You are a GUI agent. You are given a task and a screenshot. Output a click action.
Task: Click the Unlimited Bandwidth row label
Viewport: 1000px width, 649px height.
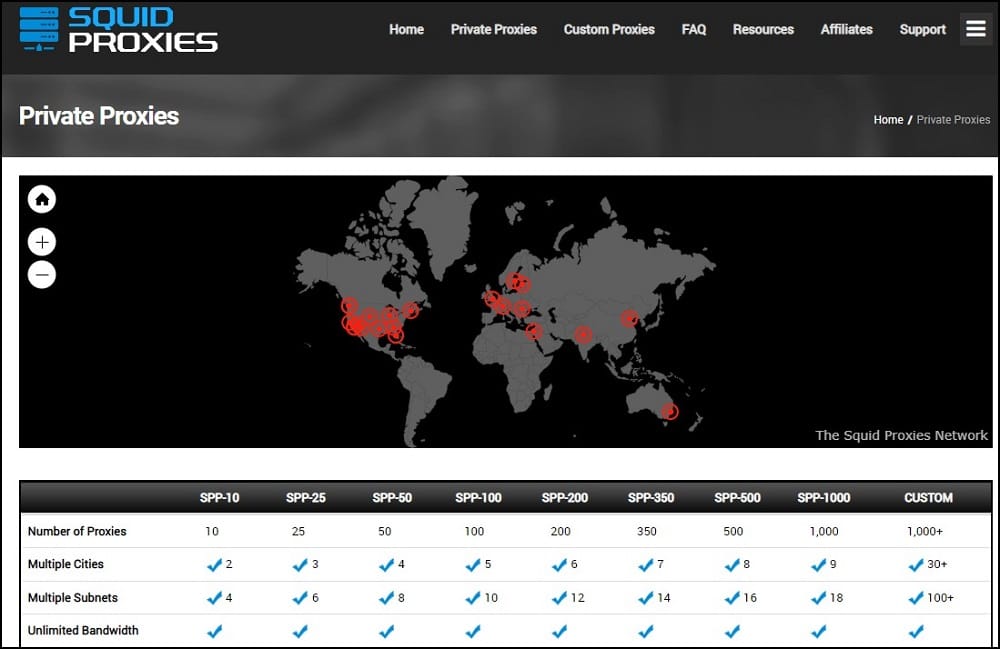[83, 631]
